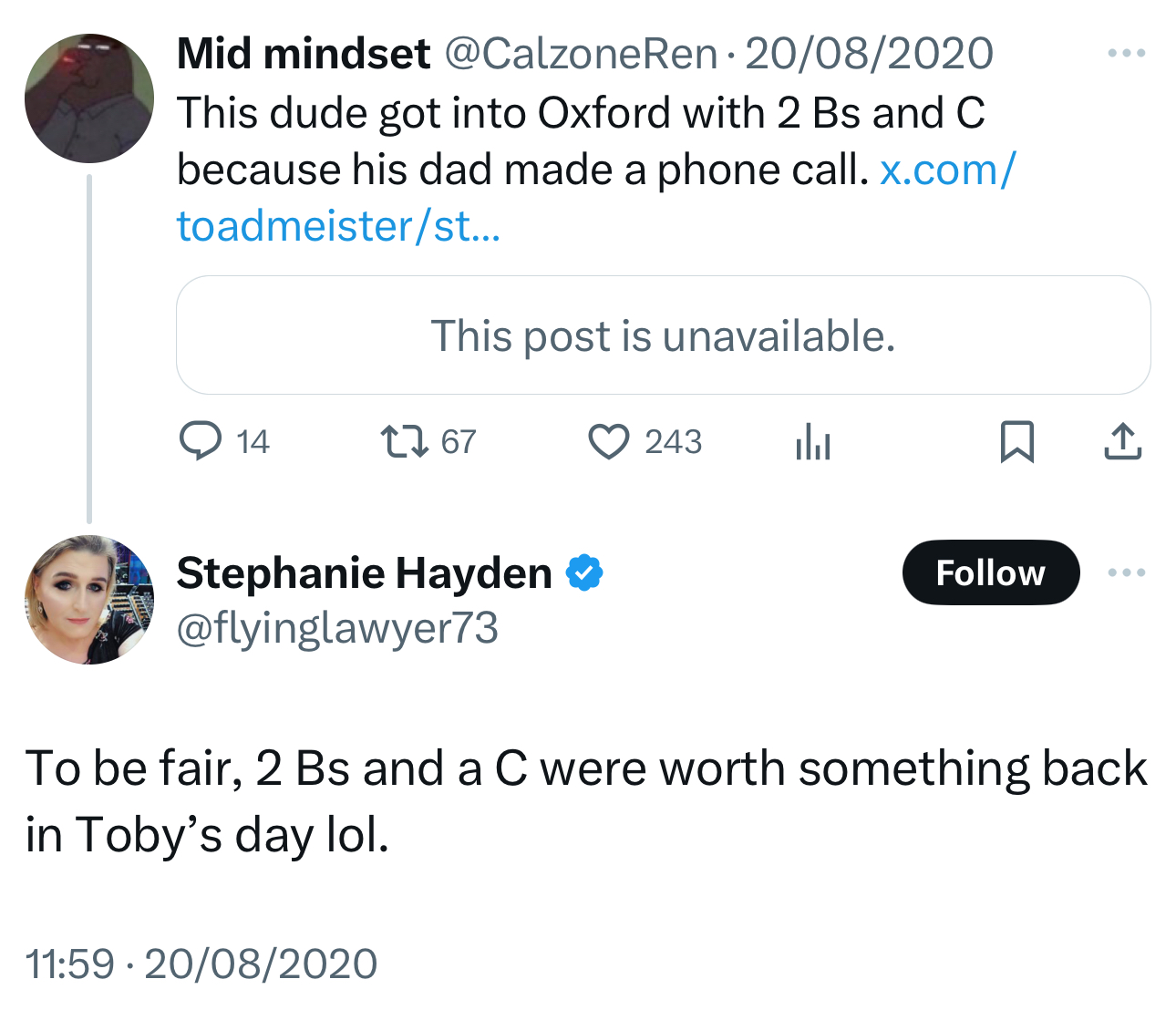Image resolution: width=1176 pixels, height=1010 pixels.
Task: Click the Mid mindset display name
Action: (x=303, y=54)
